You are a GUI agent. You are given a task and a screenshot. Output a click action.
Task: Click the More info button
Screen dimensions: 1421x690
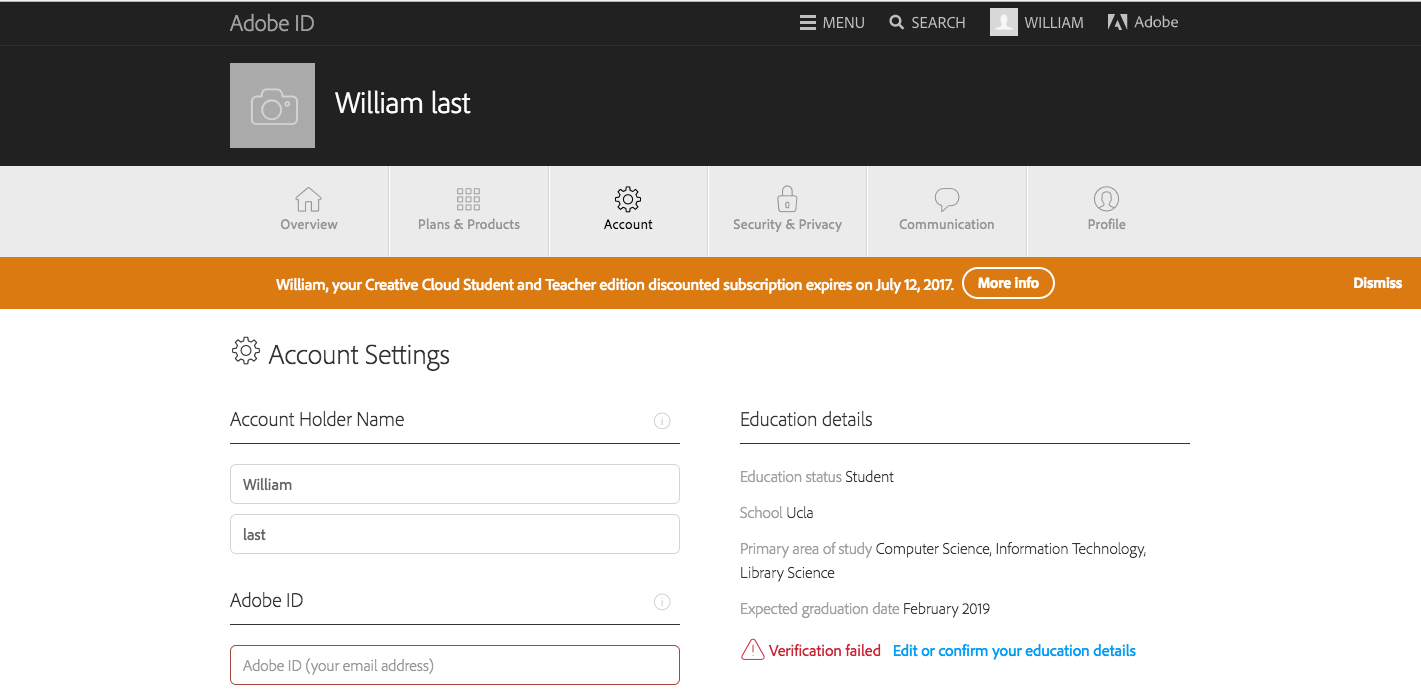1008,284
